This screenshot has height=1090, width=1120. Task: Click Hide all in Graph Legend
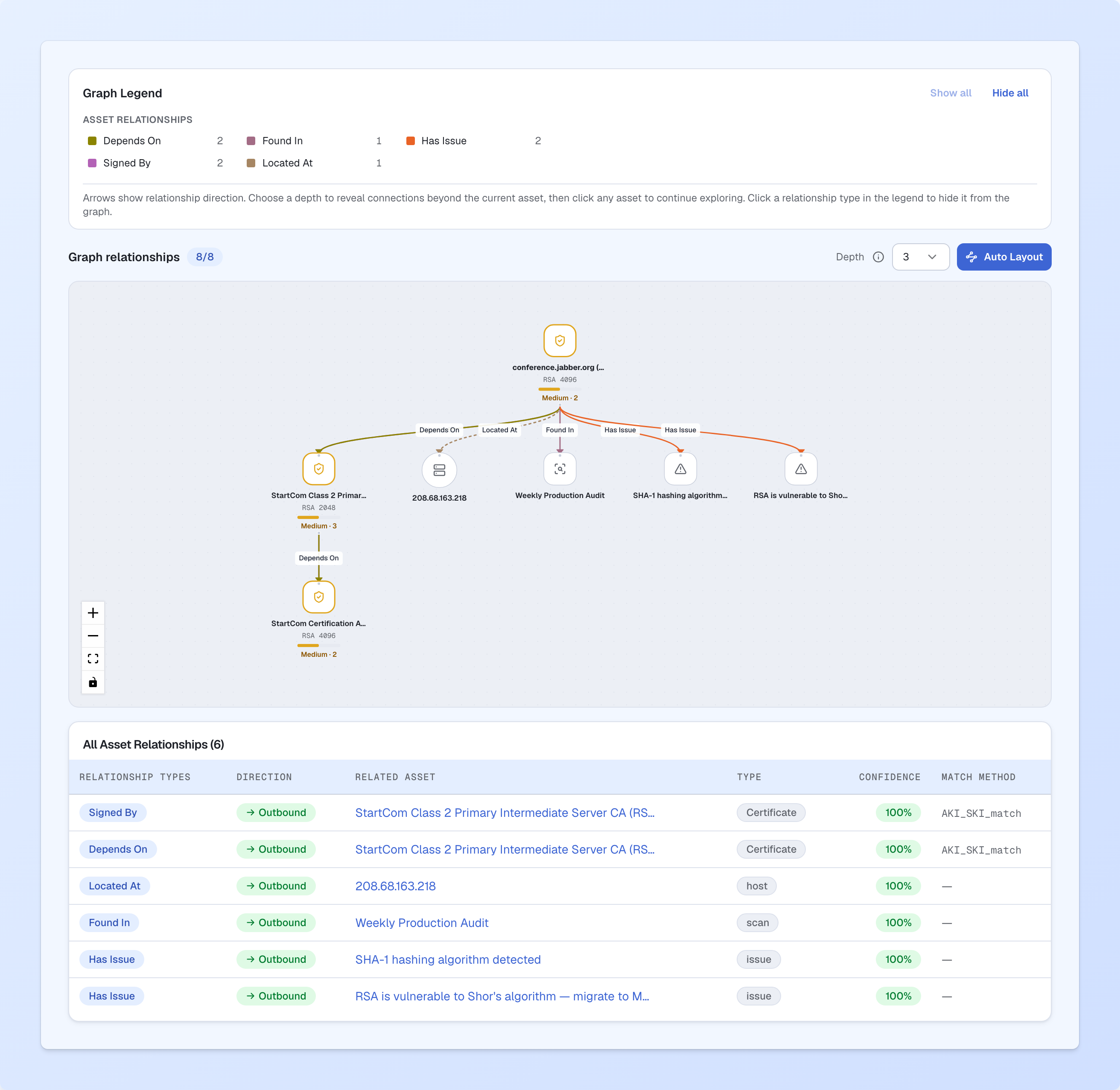1010,93
